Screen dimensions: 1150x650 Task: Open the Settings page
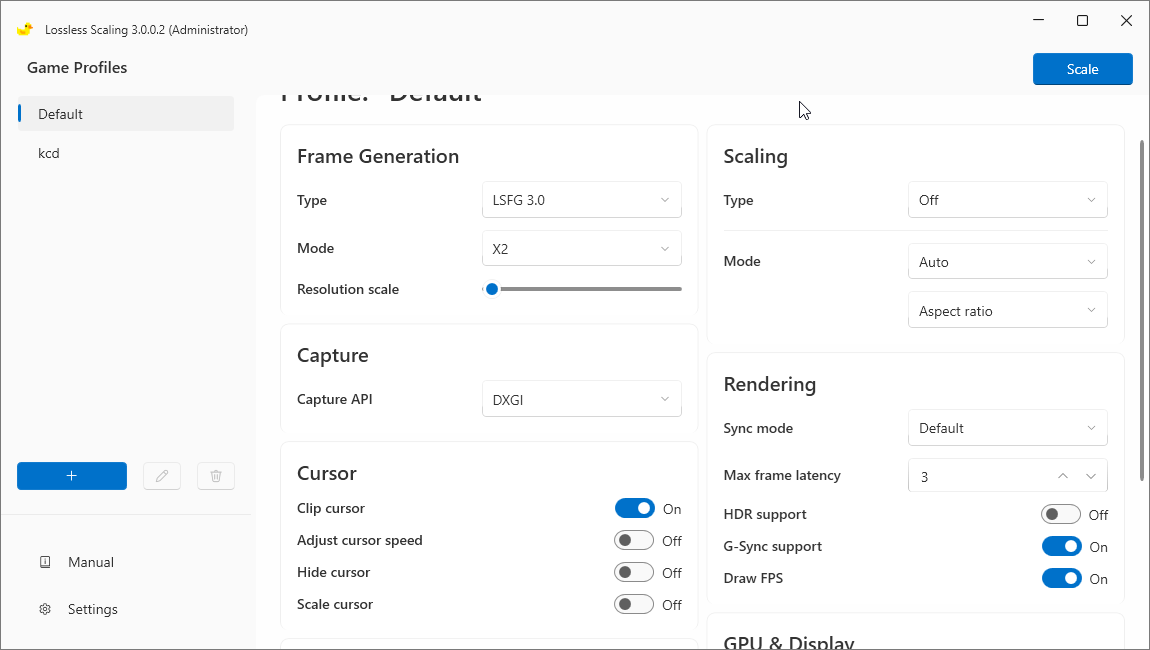click(x=92, y=609)
